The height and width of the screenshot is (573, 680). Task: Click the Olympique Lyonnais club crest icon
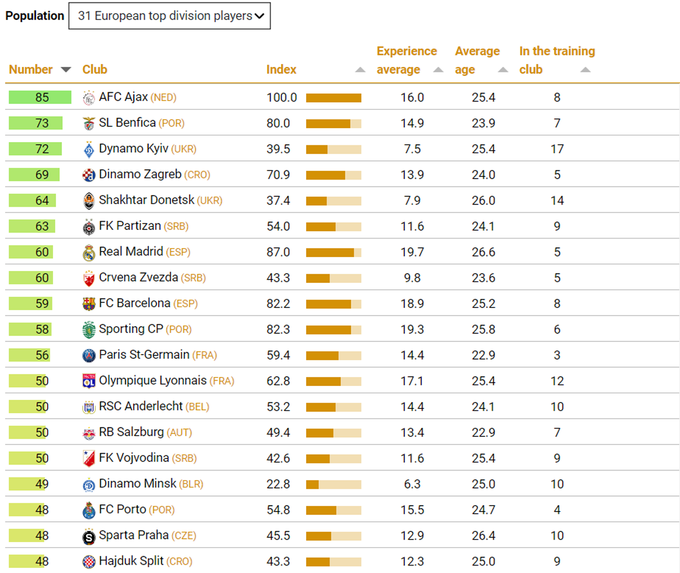(x=89, y=381)
